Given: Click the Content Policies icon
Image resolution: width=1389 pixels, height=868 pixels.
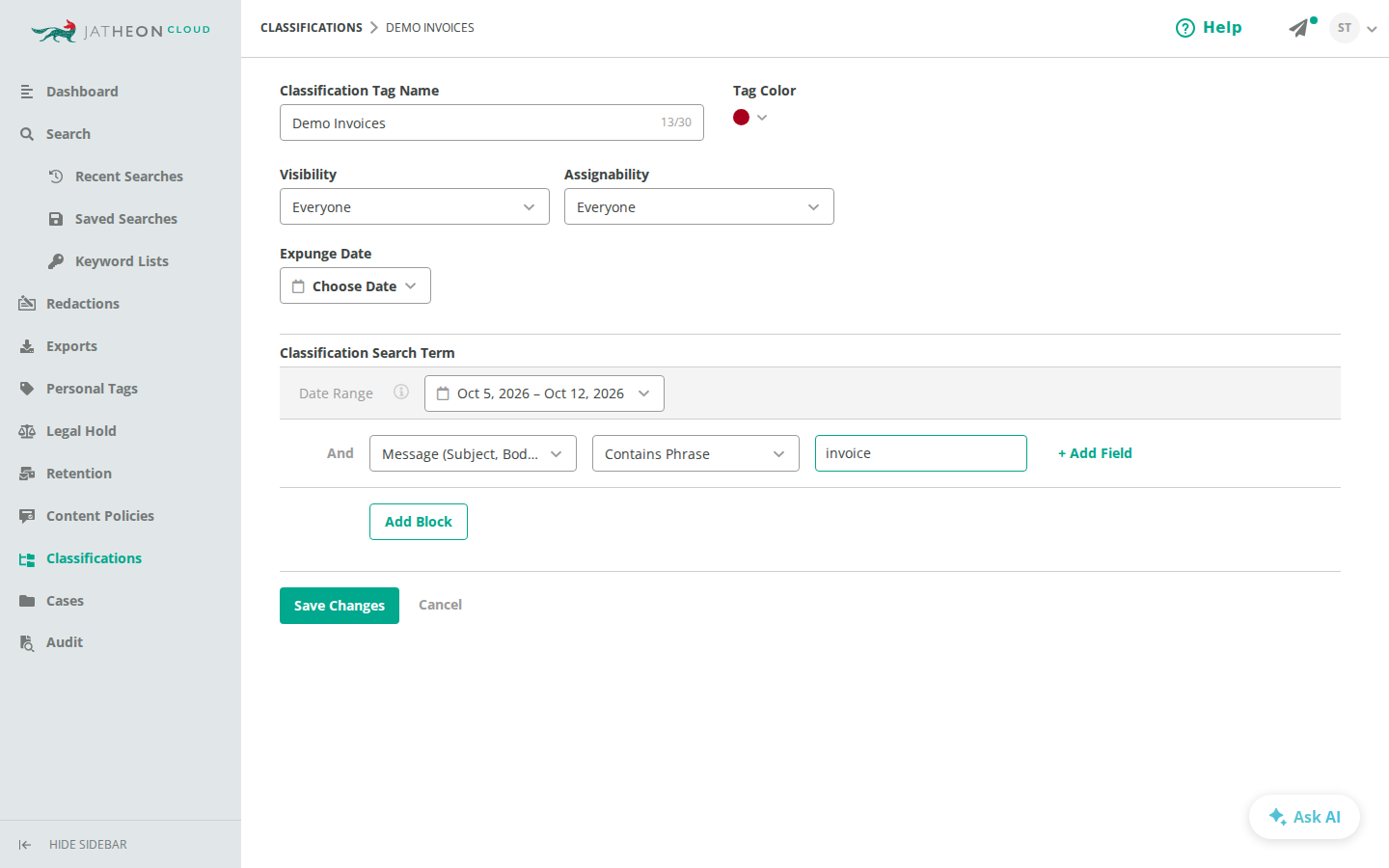Looking at the screenshot, I should (x=27, y=516).
